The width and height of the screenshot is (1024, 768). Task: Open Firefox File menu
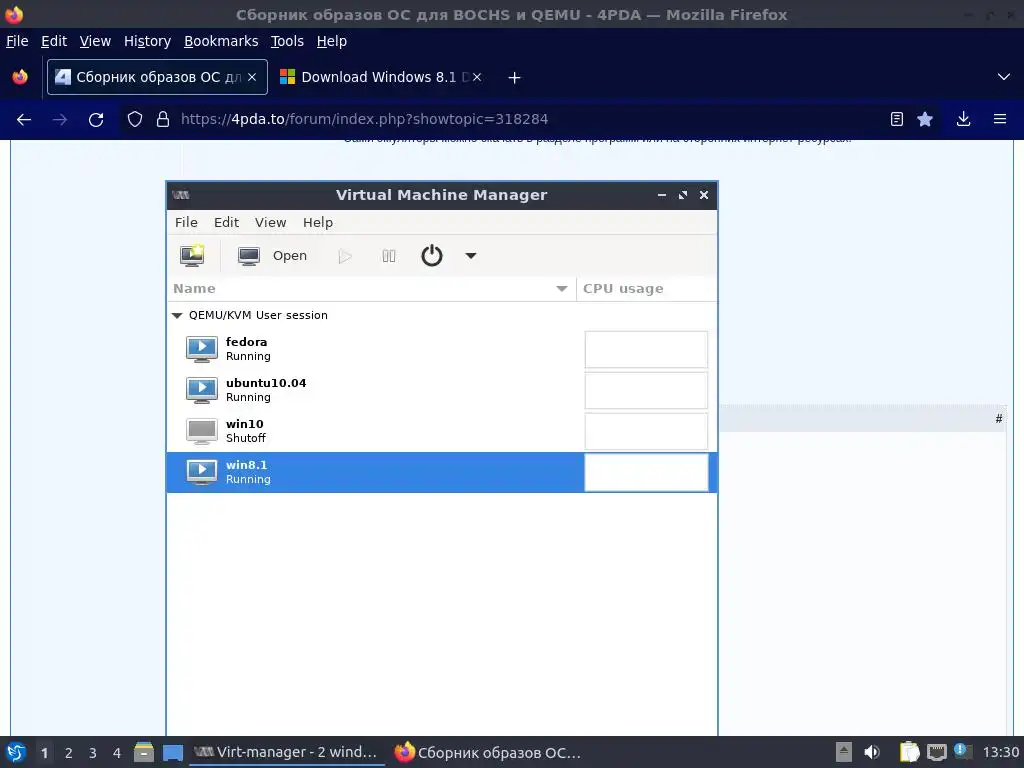tap(17, 41)
